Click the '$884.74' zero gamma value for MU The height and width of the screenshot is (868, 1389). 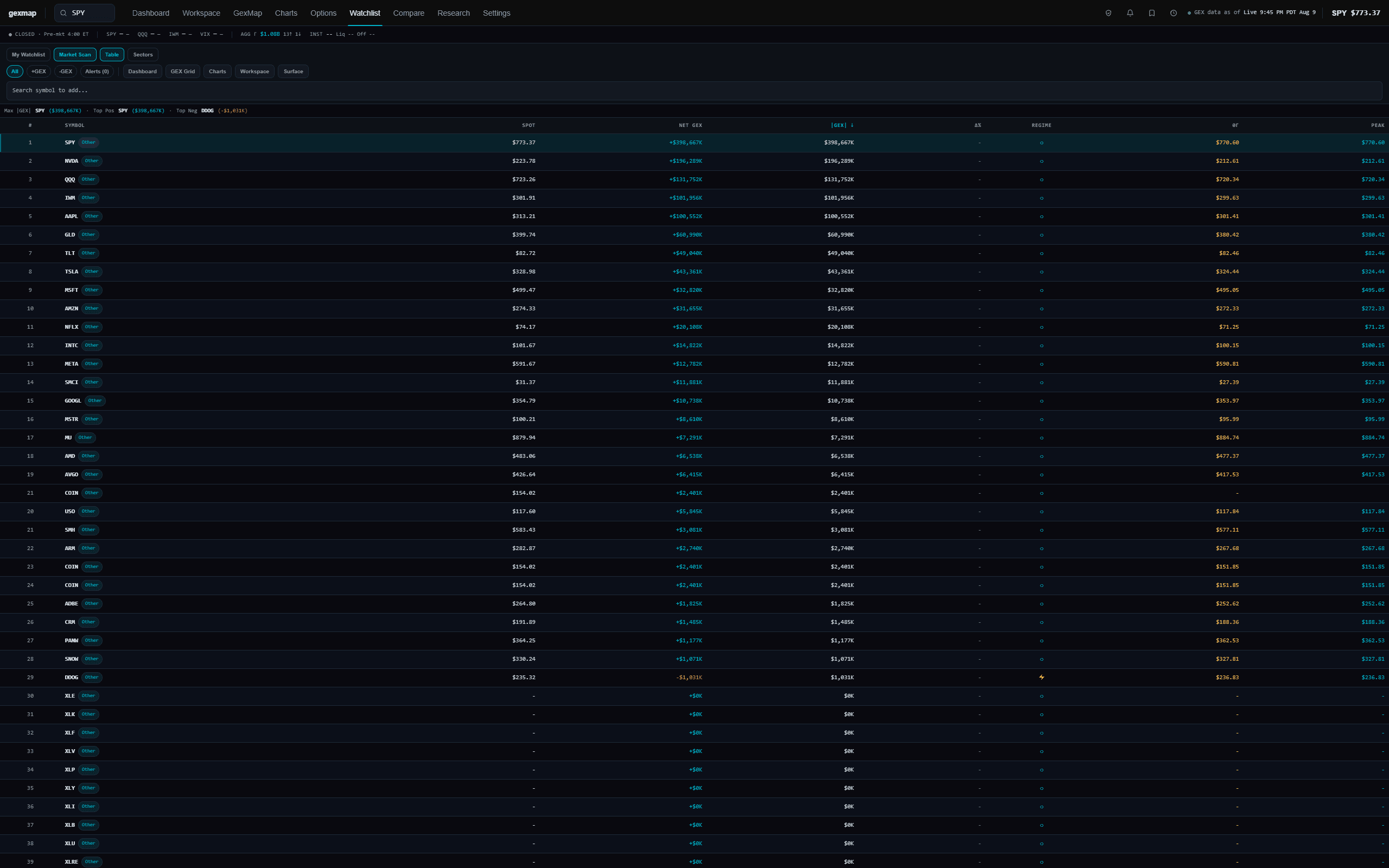1227,437
